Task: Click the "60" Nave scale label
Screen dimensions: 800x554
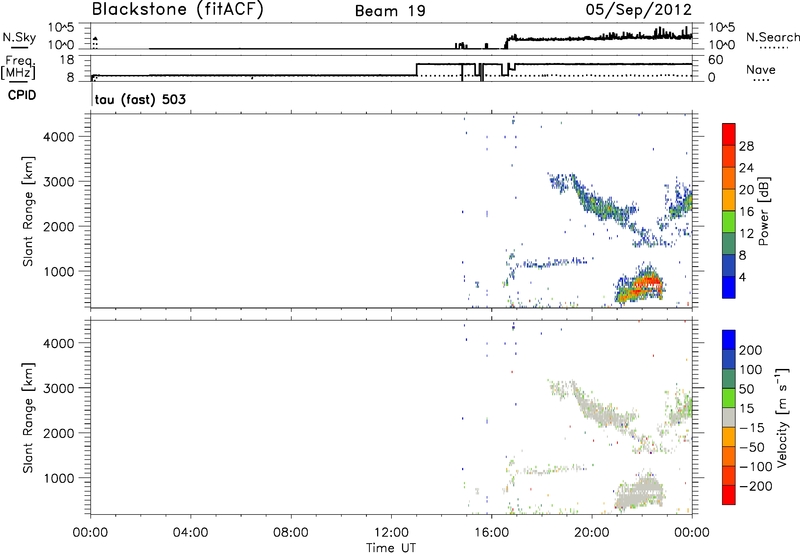Action: 715,60
